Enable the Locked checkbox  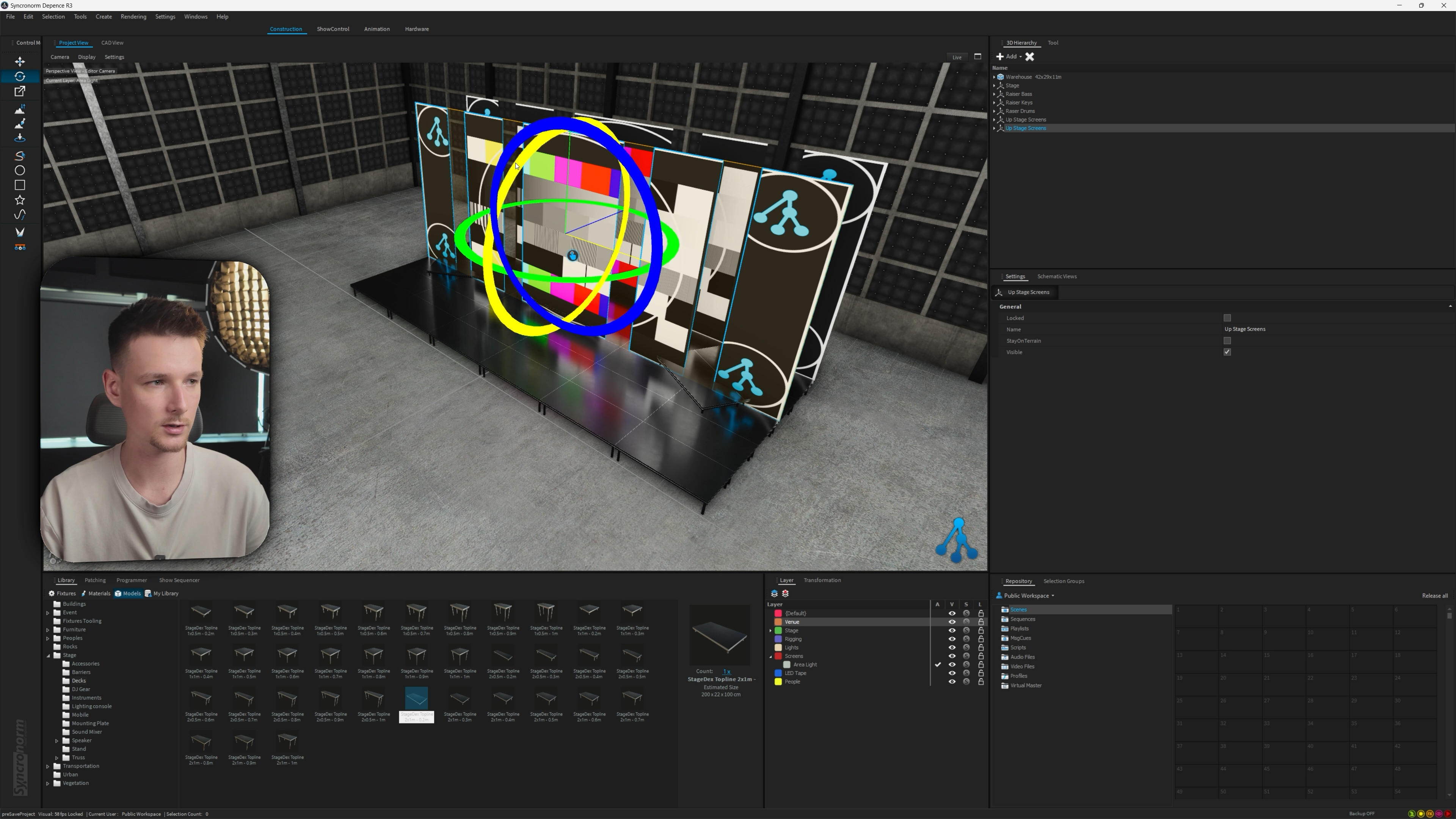1227,318
